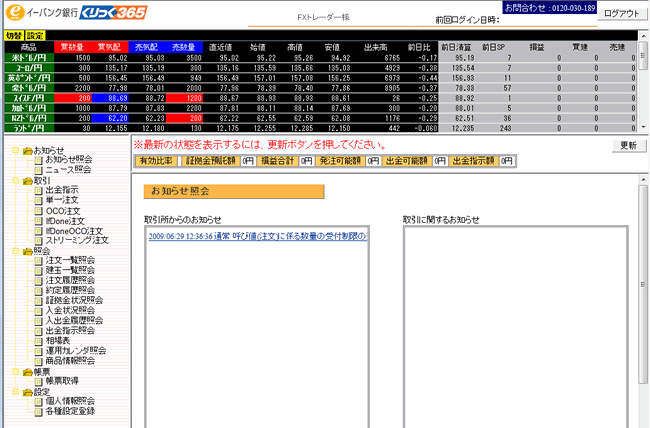Click the 個人情報照会 document icon

(x=39, y=402)
